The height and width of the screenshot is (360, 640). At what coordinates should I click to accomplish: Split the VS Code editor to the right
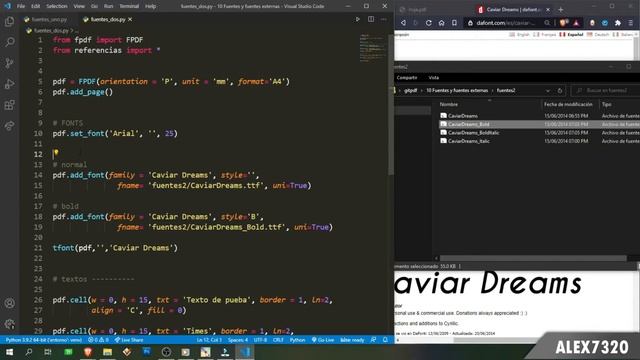[371, 19]
